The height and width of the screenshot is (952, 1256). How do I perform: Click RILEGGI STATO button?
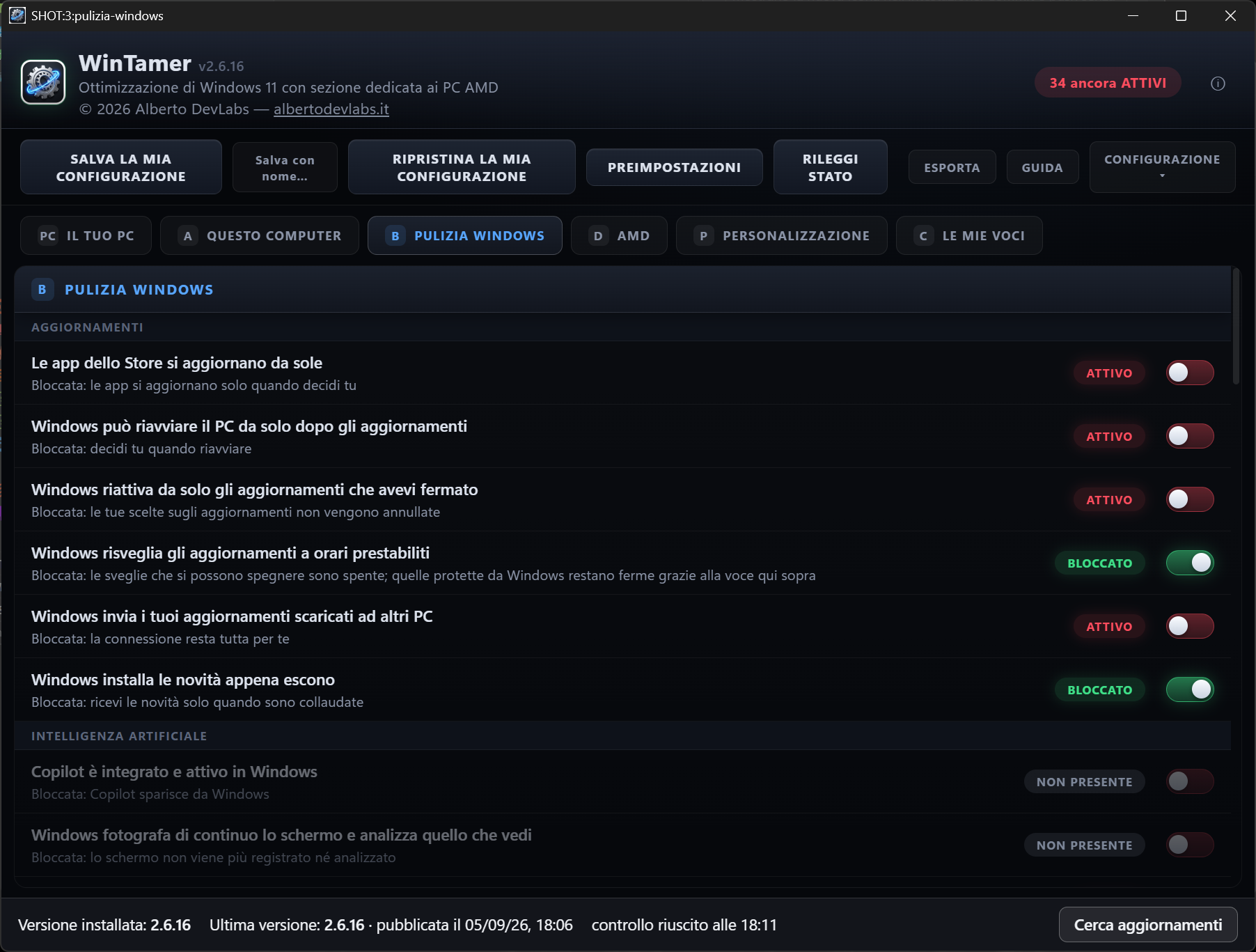coord(830,167)
